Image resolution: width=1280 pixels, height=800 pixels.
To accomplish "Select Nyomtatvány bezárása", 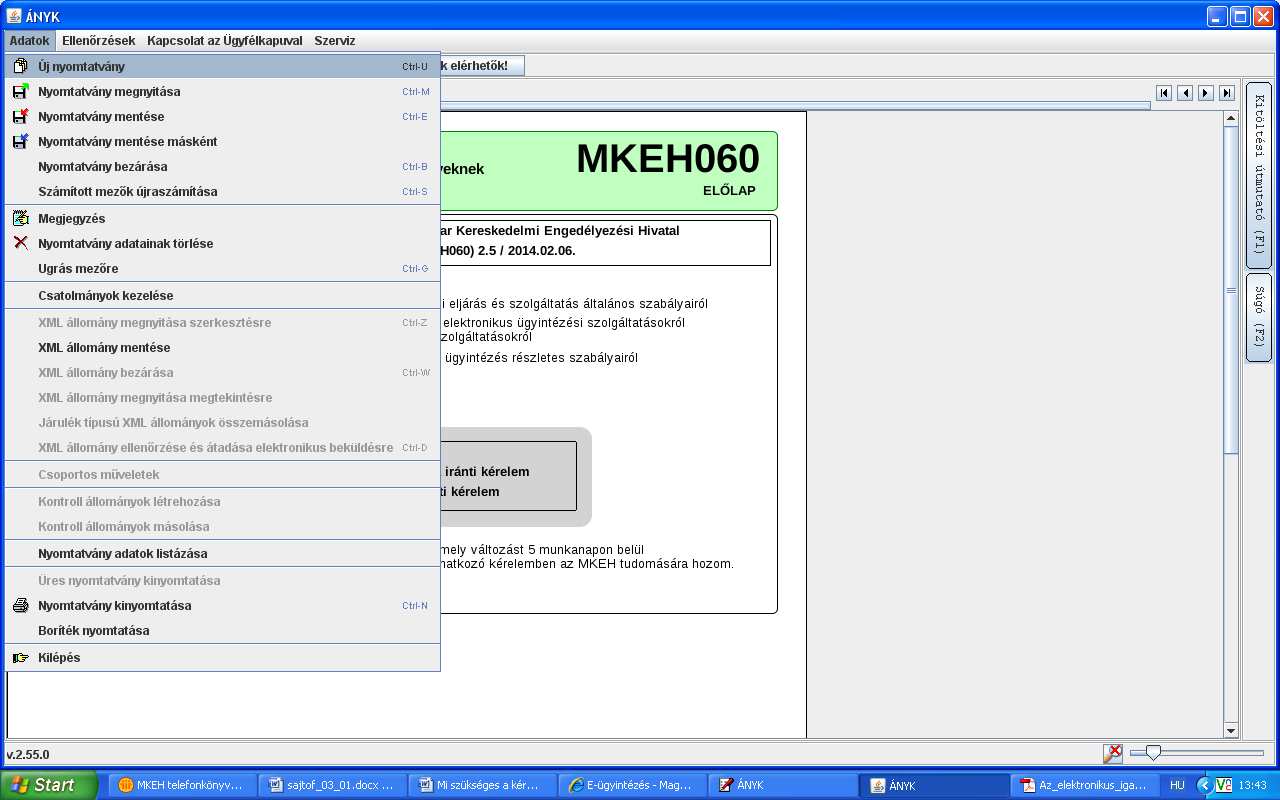I will click(x=222, y=166).
